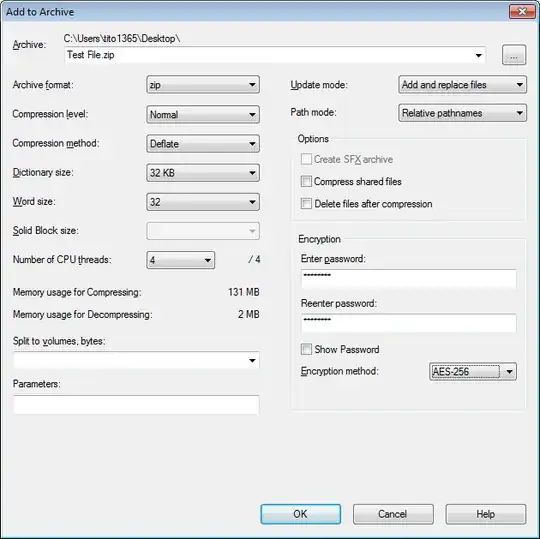Expand the Path mode dropdown showing Relative pathnames
This screenshot has width=540, height=539.
point(462,113)
